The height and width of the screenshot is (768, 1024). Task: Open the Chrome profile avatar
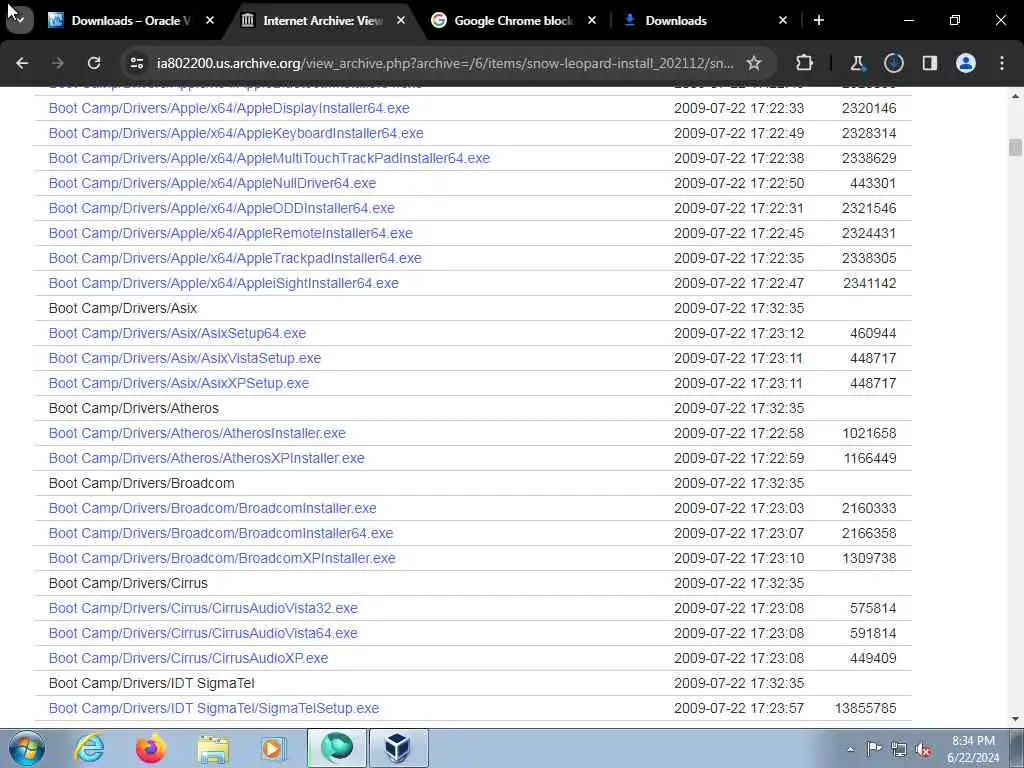965,63
